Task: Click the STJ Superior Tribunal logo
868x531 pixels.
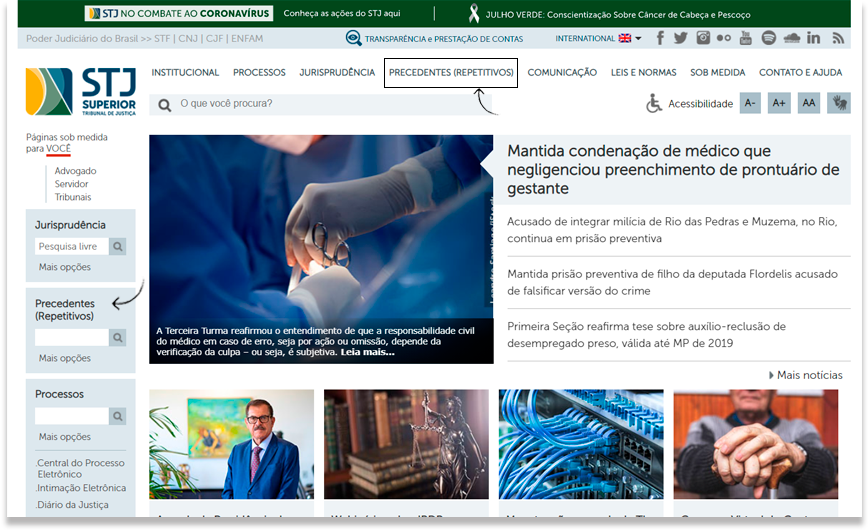Action: click(x=81, y=91)
